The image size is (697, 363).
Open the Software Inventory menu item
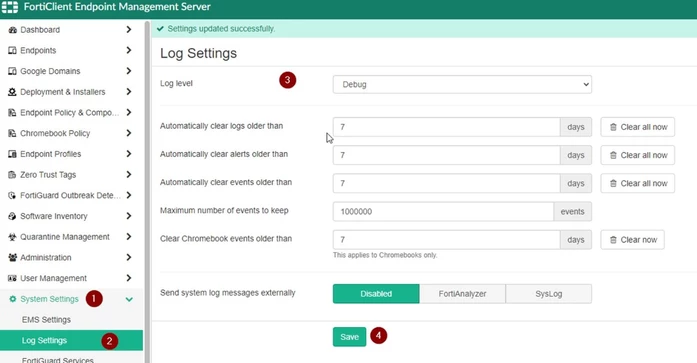point(71,216)
